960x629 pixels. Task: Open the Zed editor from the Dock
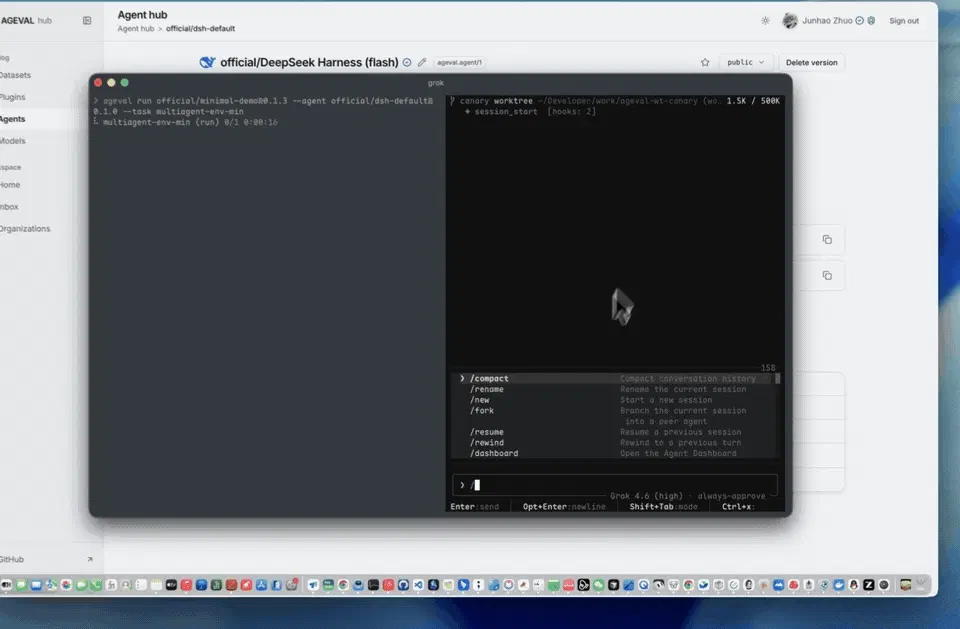point(869,585)
